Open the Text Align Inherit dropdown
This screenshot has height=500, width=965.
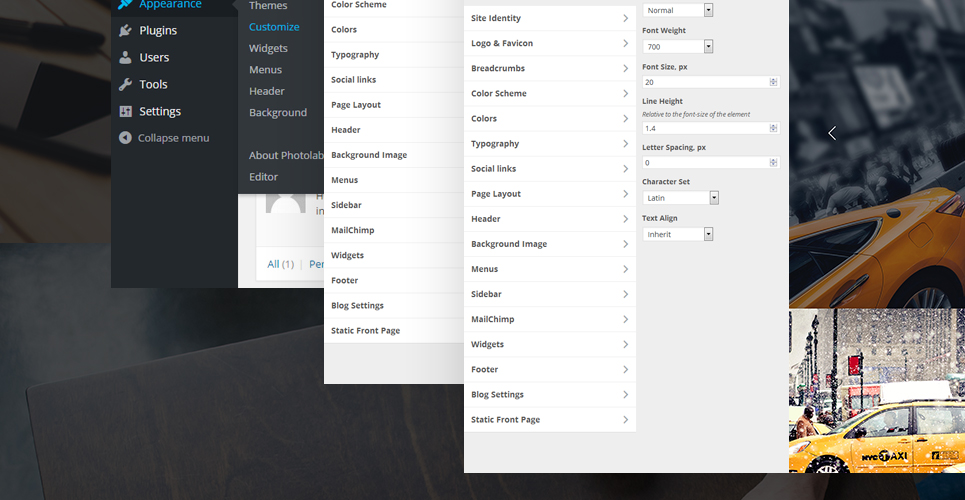[678, 234]
